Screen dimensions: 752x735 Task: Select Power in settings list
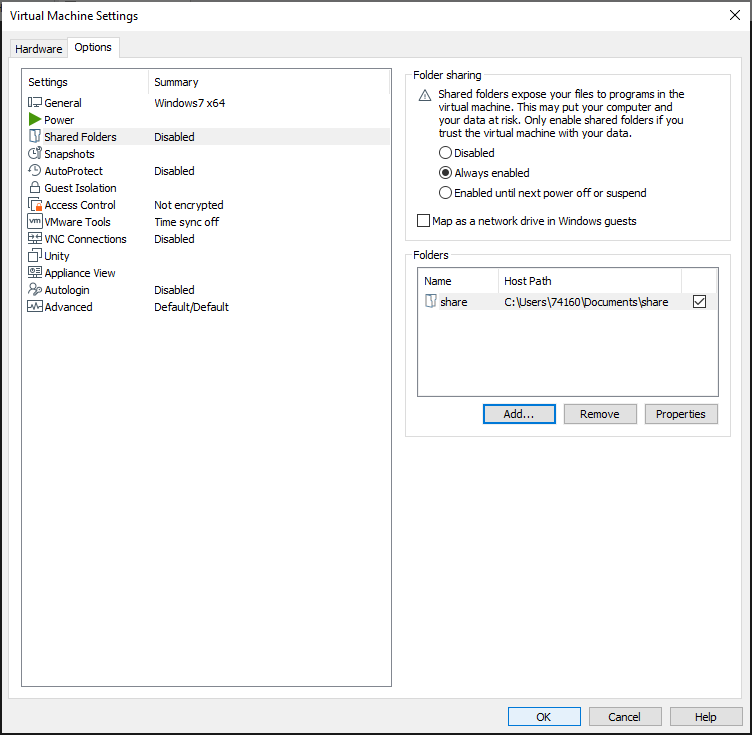[59, 120]
